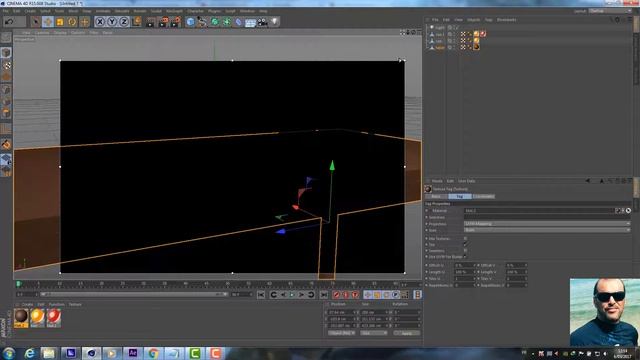Open Edit Render Settings clapperboard icon

pos(176,22)
